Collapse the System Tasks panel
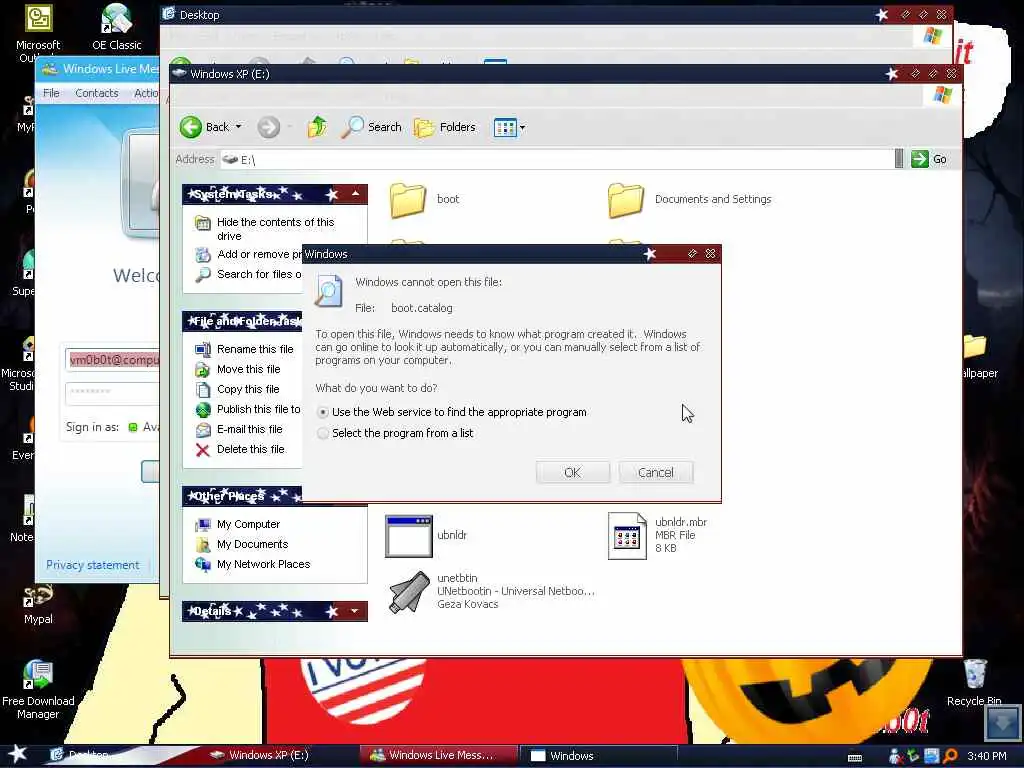The width and height of the screenshot is (1024, 768). point(355,194)
